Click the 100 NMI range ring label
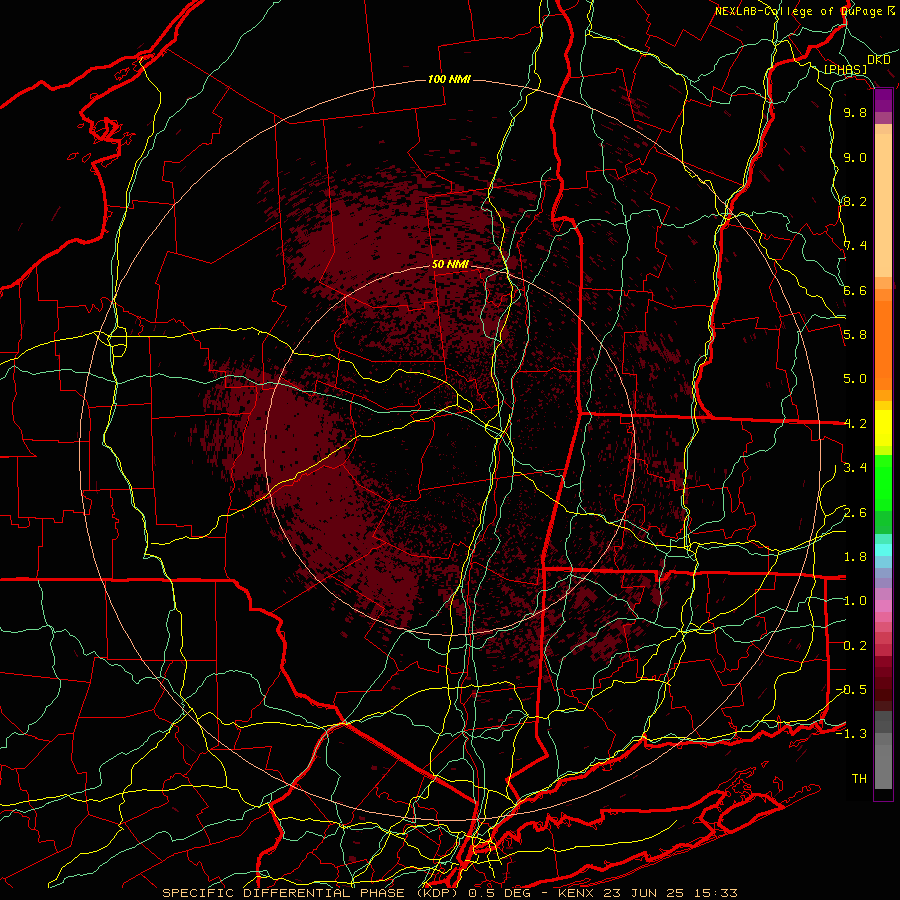This screenshot has height=900, width=900. (x=449, y=79)
